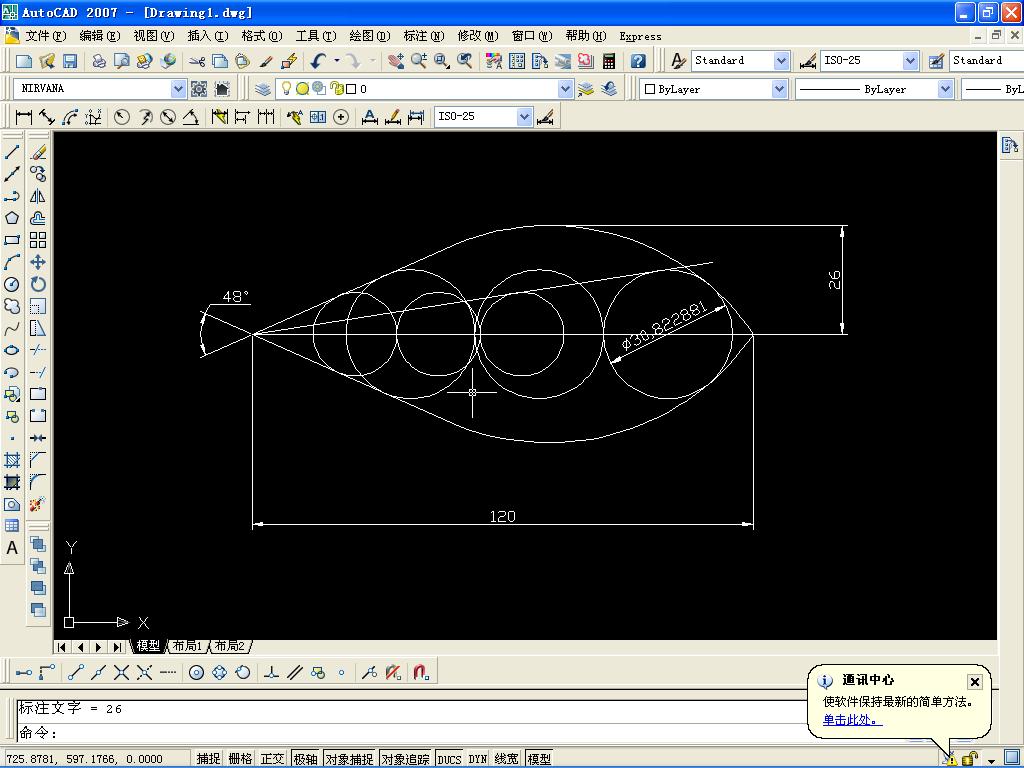Click the Save icon in toolbar

click(70, 61)
